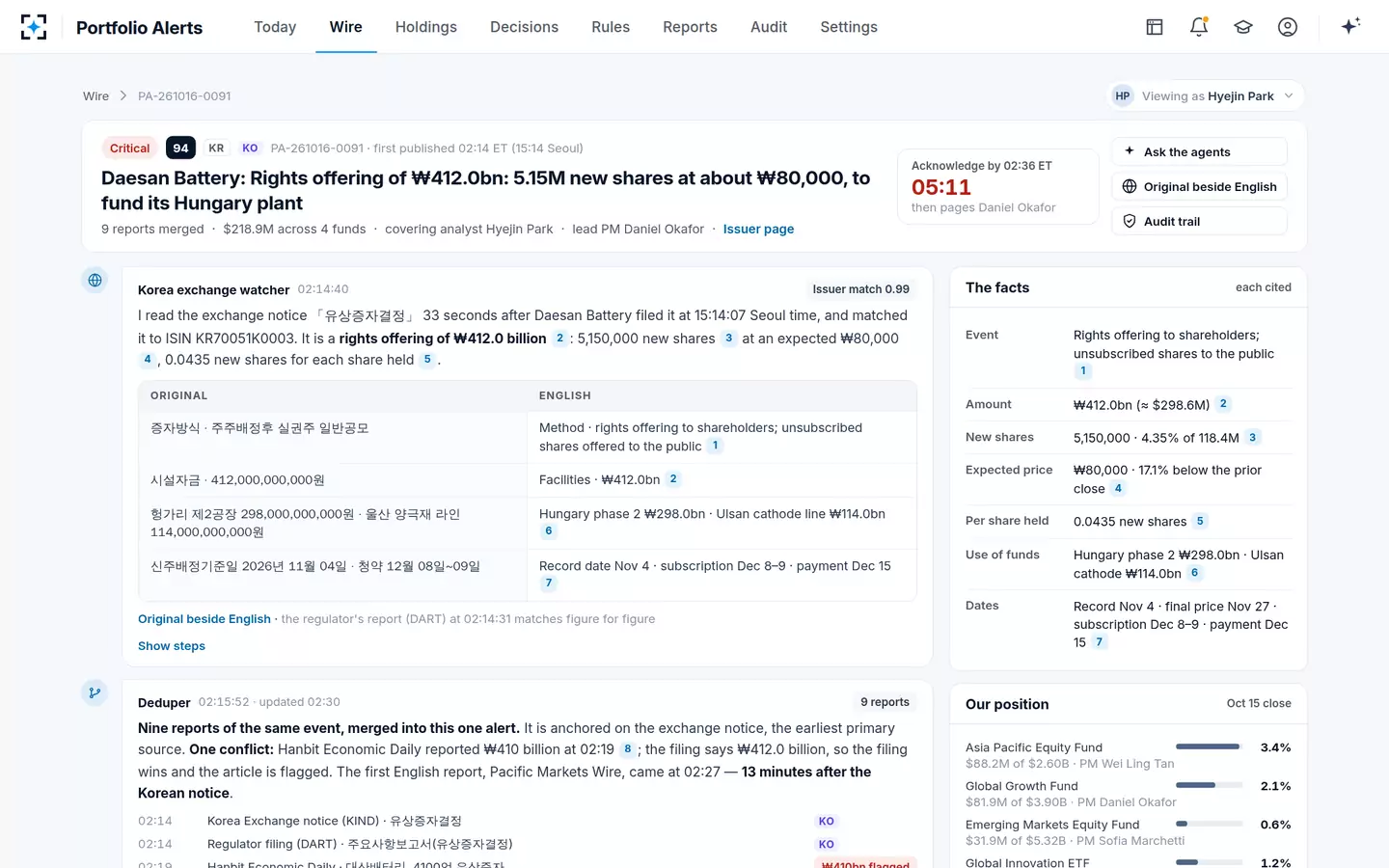Open the Settings tab
1389x868 pixels.
pos(849,27)
